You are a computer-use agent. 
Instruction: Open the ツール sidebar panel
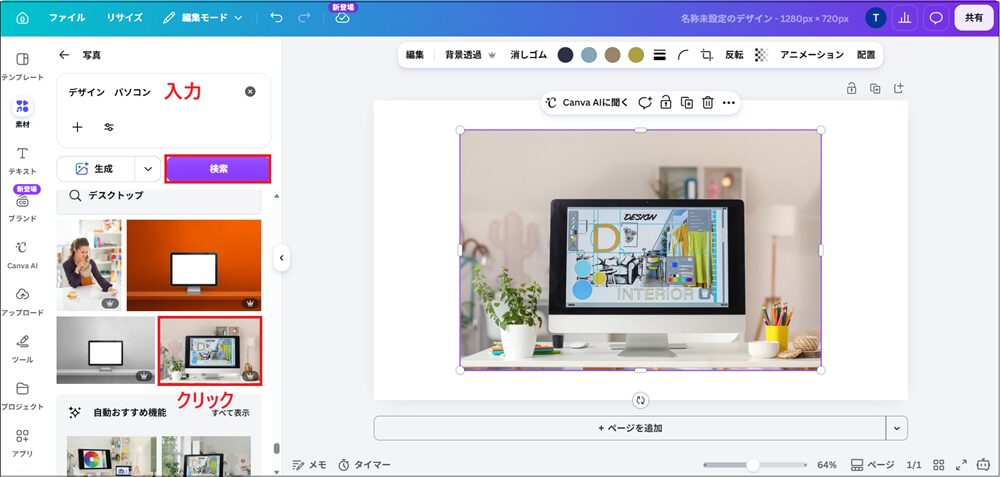tap(22, 349)
